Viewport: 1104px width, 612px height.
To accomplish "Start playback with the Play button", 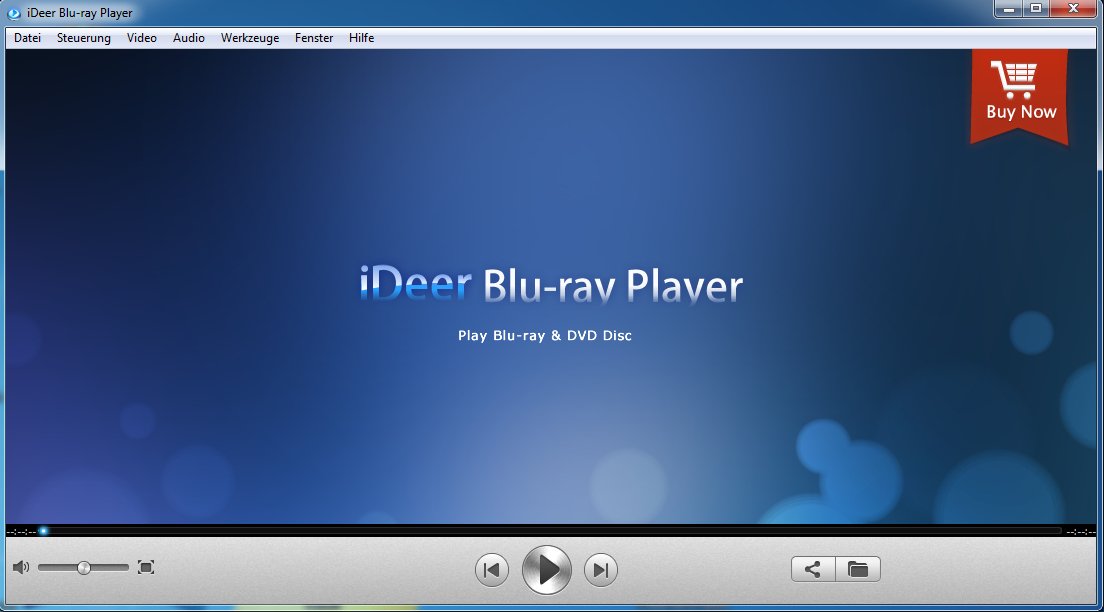I will pyautogui.click(x=546, y=570).
